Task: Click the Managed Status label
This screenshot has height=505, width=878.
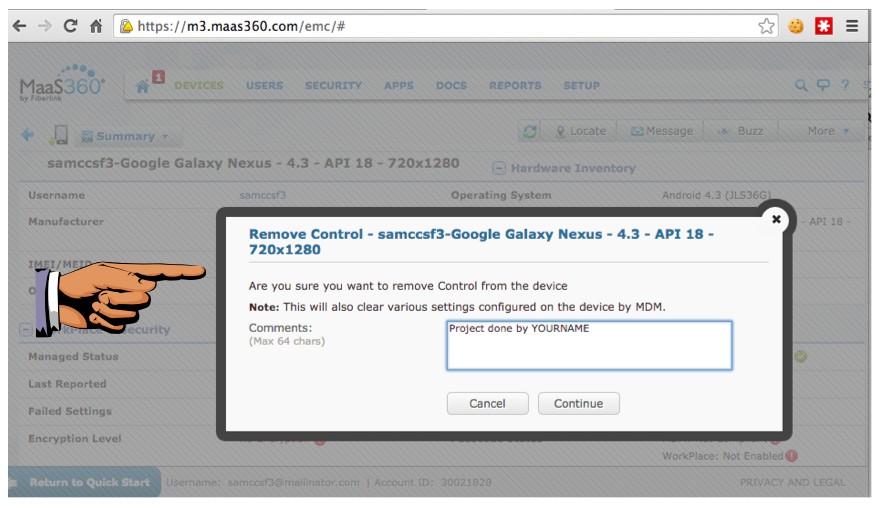Action: point(73,356)
